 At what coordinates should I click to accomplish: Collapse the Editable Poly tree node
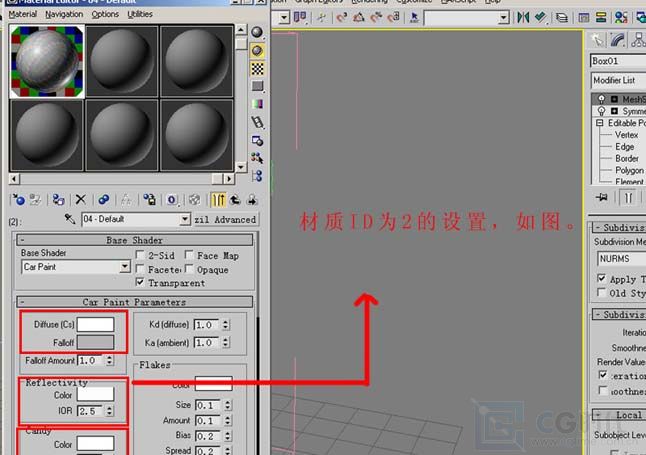coord(600,123)
